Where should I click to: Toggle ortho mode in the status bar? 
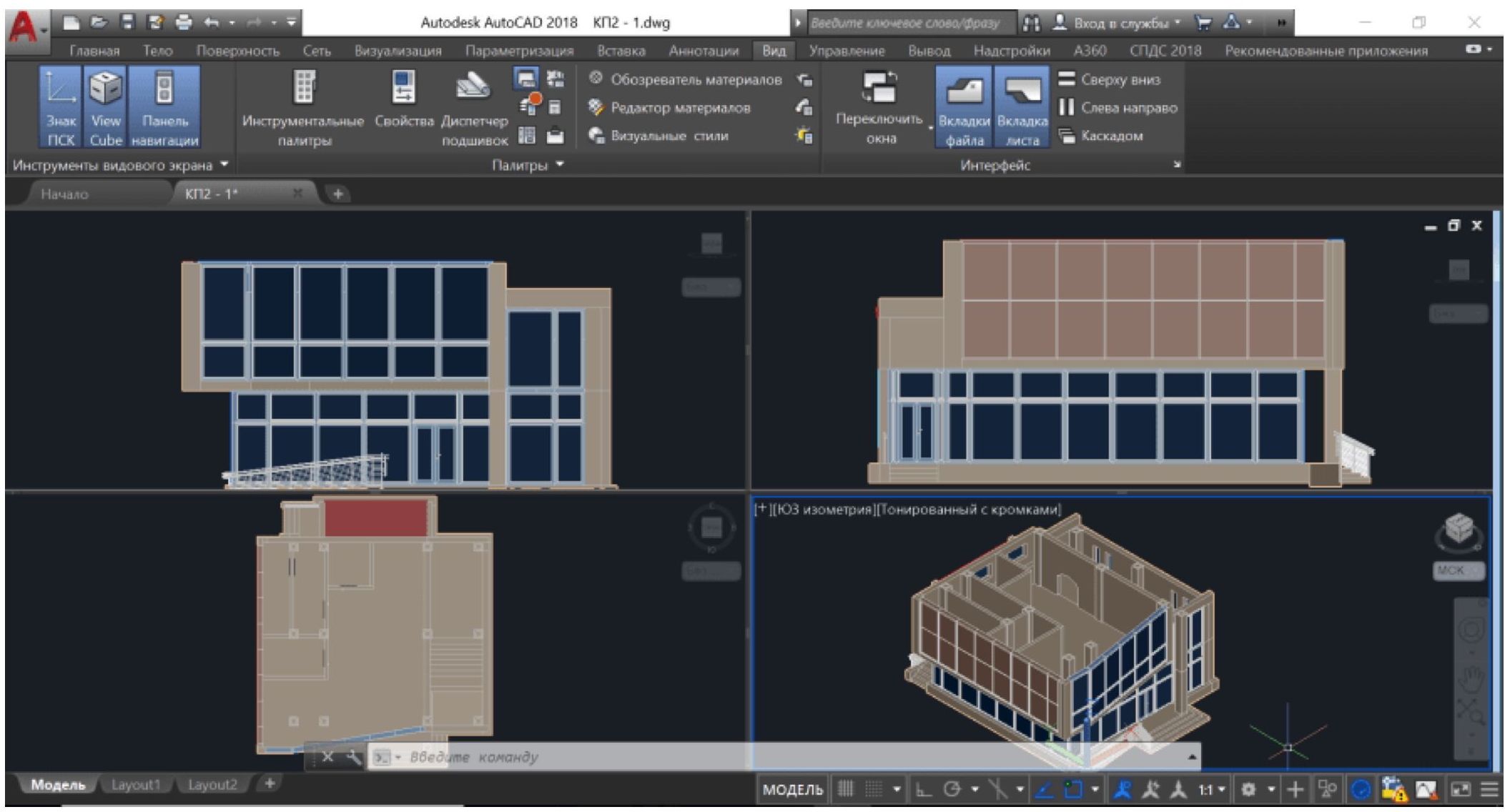(924, 790)
